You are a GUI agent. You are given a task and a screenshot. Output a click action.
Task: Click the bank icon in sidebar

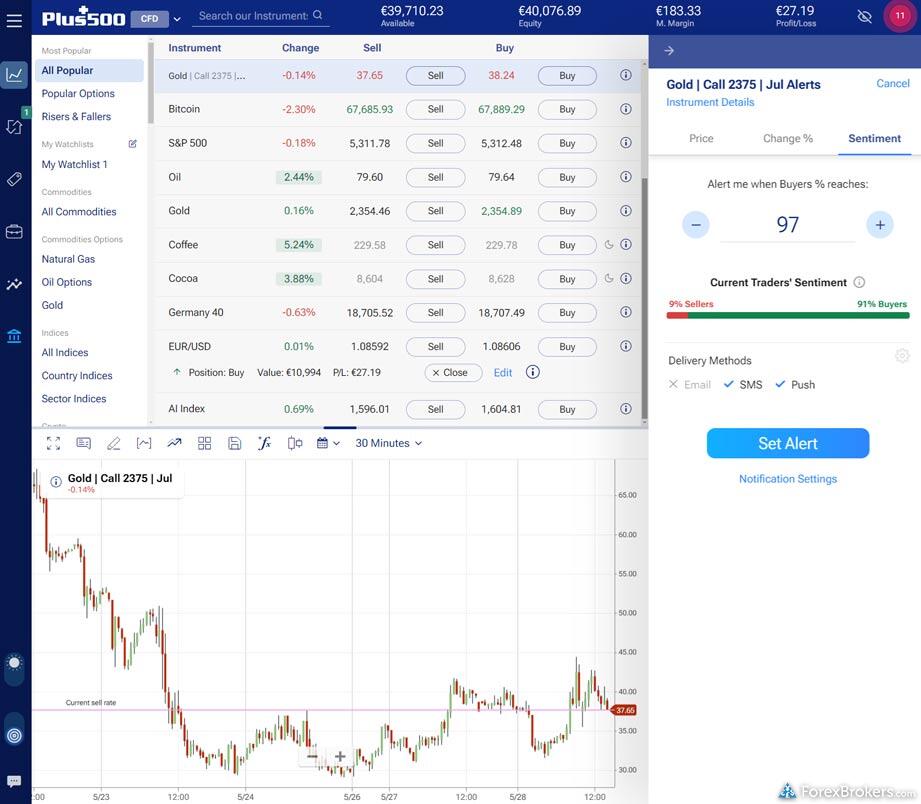click(x=14, y=336)
